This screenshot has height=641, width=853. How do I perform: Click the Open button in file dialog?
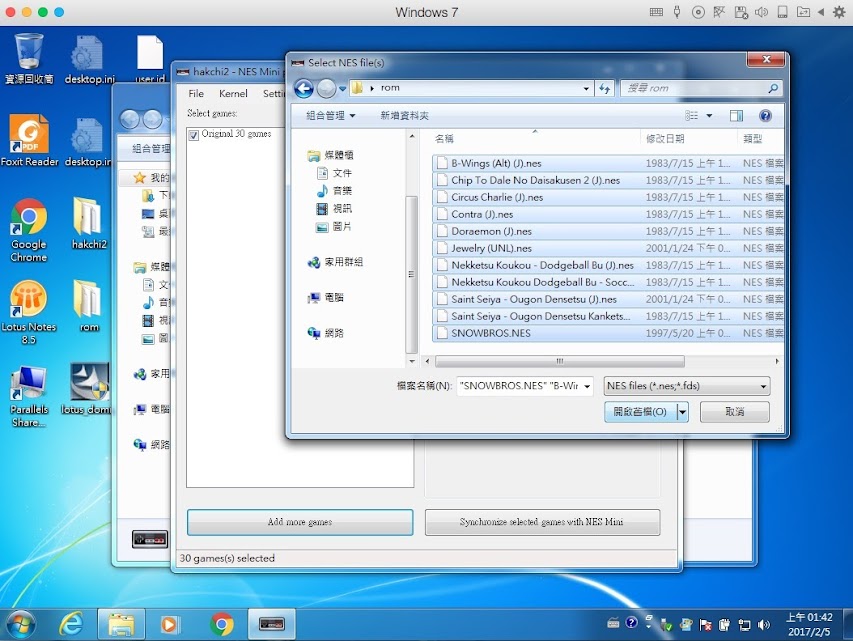[x=640, y=412]
